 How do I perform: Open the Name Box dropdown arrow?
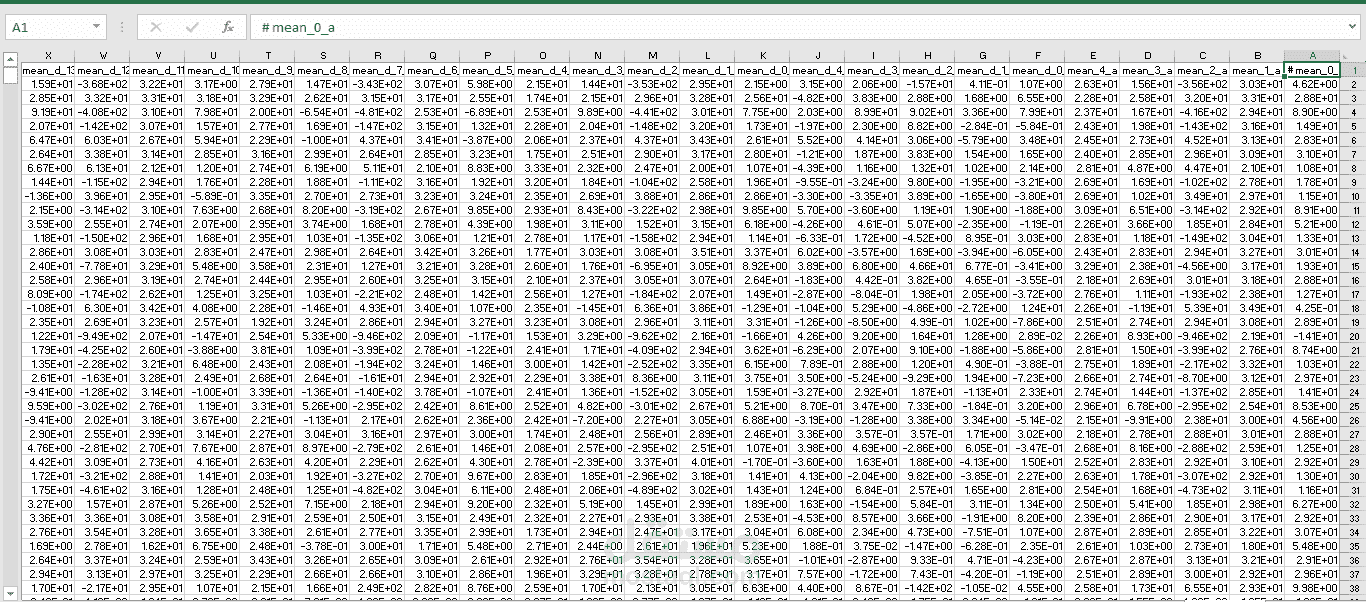tap(96, 27)
